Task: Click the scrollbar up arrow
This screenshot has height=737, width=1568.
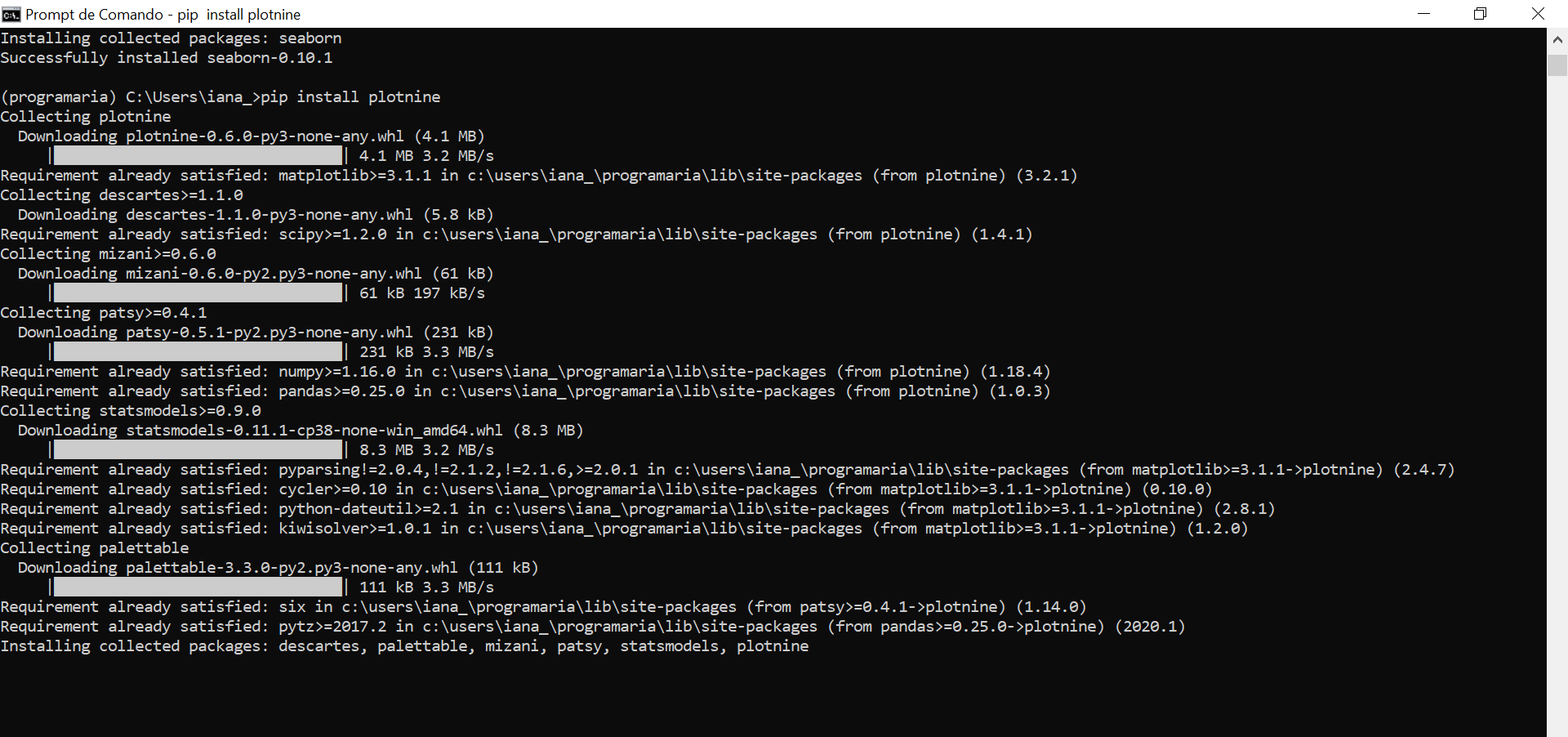Action: 1557,38
